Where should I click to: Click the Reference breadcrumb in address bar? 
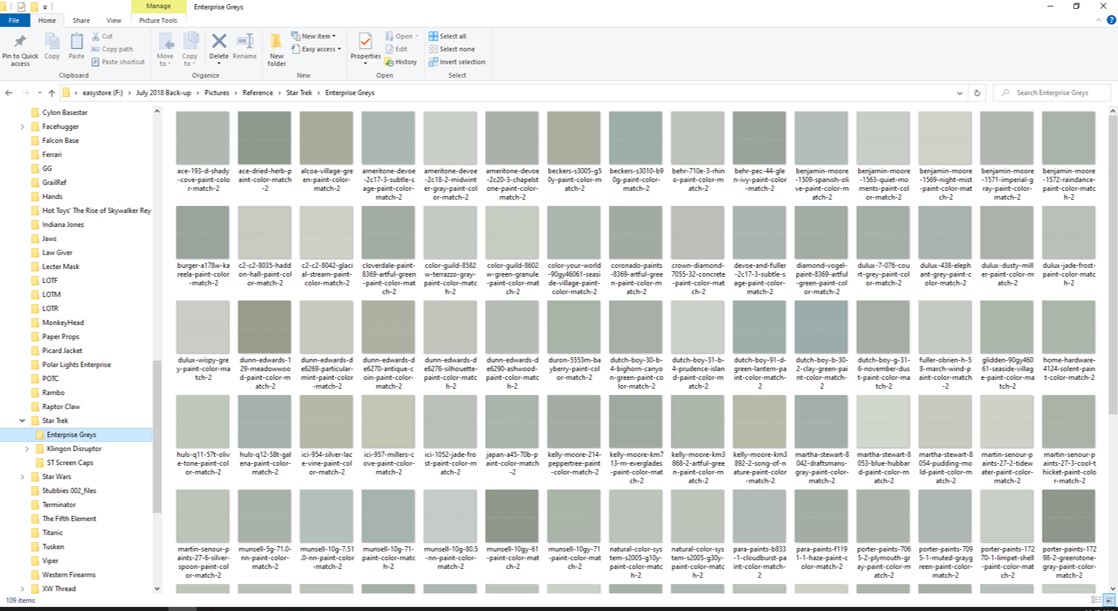(257, 93)
